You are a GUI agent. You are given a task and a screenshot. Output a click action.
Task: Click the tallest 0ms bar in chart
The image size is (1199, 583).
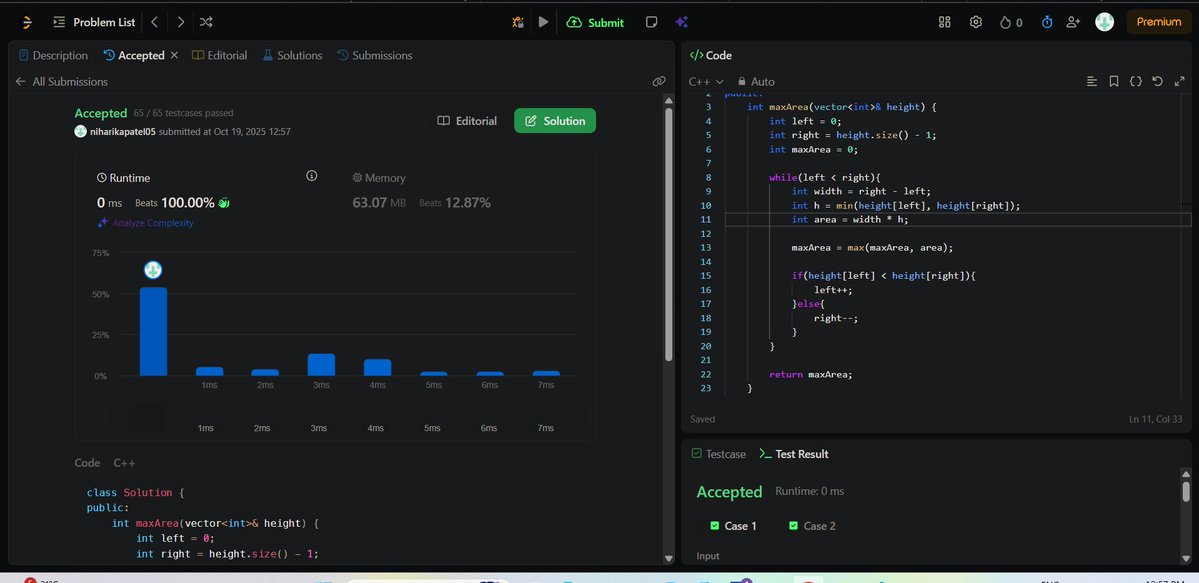(x=153, y=331)
